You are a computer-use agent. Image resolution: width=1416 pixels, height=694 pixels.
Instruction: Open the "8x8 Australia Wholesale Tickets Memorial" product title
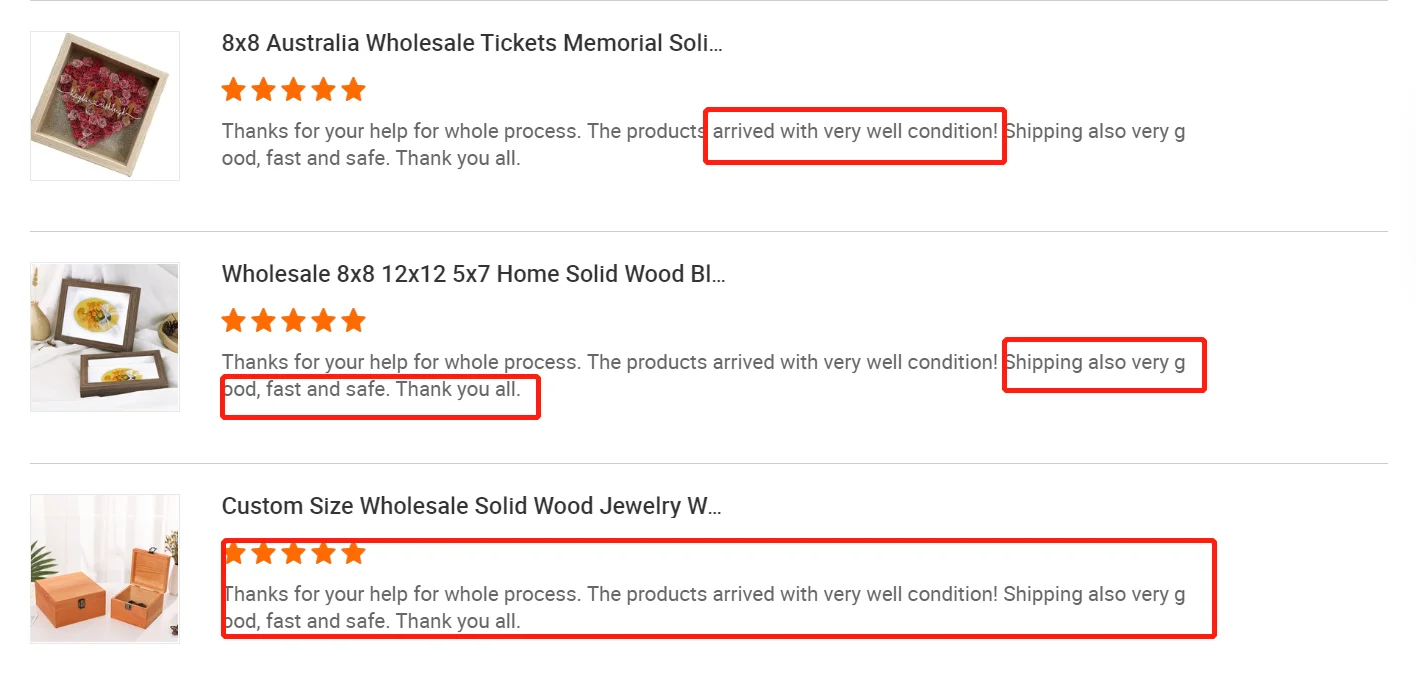471,43
